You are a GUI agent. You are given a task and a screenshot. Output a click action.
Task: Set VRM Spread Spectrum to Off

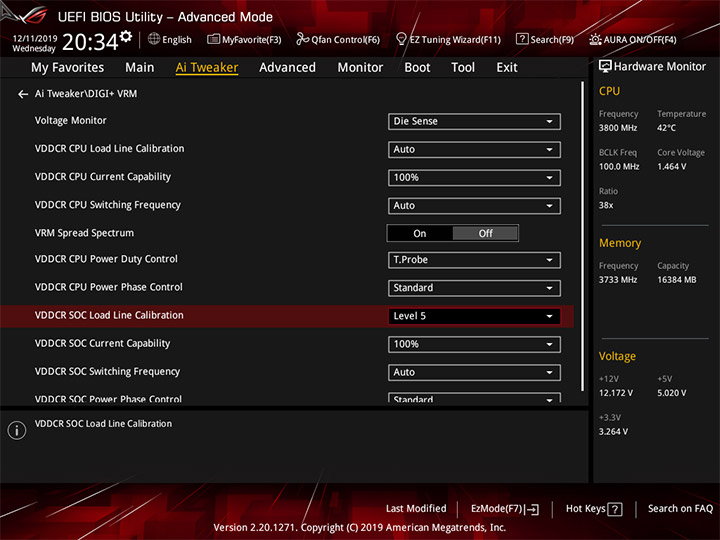coord(485,233)
